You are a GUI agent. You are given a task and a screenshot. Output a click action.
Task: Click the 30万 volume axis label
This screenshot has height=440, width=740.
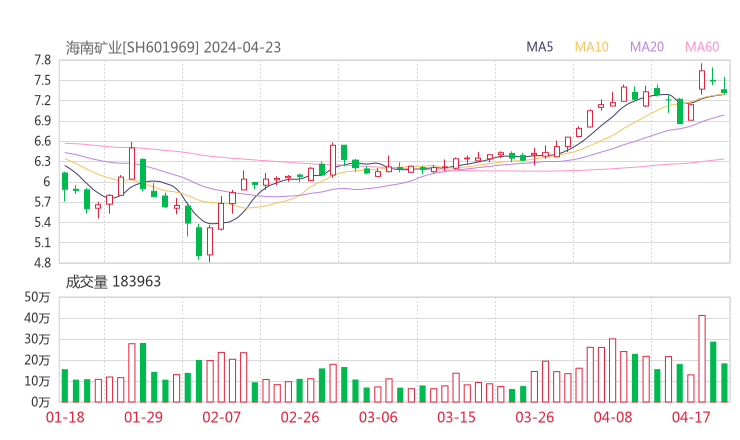(37, 339)
